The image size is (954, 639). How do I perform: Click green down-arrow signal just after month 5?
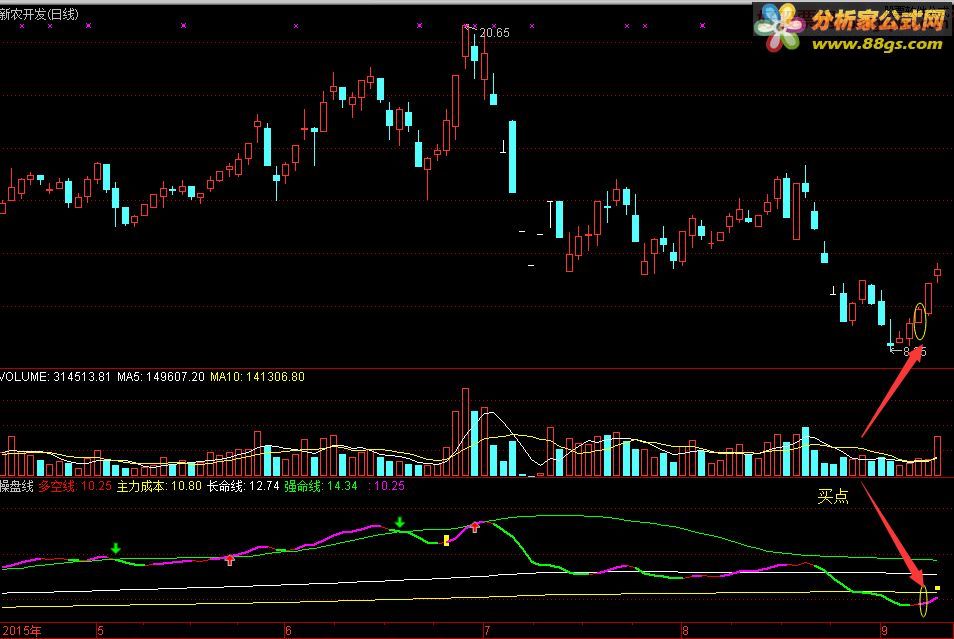point(116,548)
